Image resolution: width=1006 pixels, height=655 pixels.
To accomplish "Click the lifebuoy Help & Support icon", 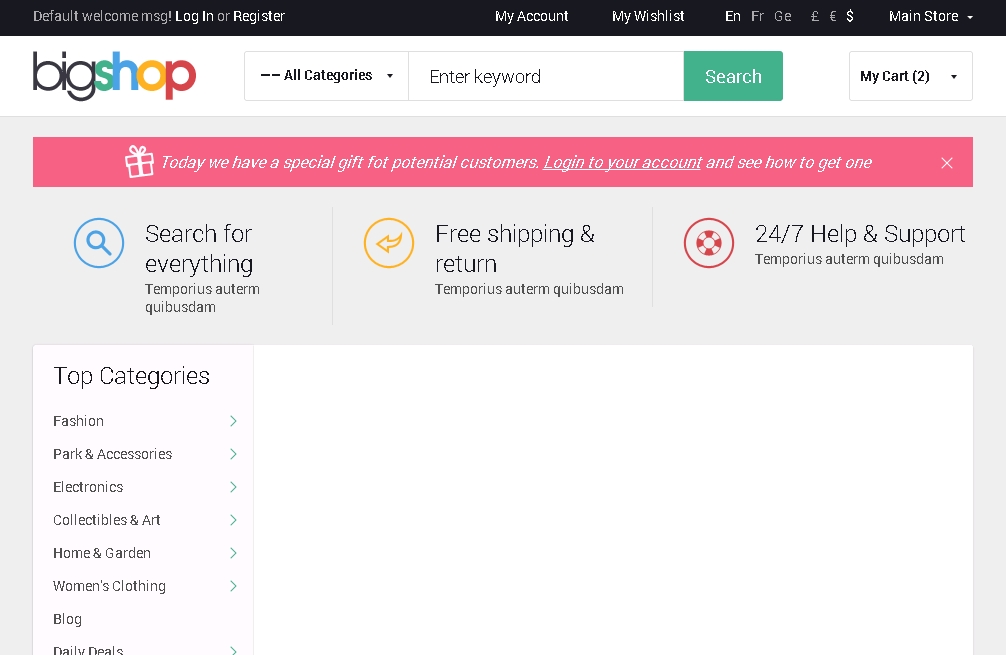I will coord(709,243).
